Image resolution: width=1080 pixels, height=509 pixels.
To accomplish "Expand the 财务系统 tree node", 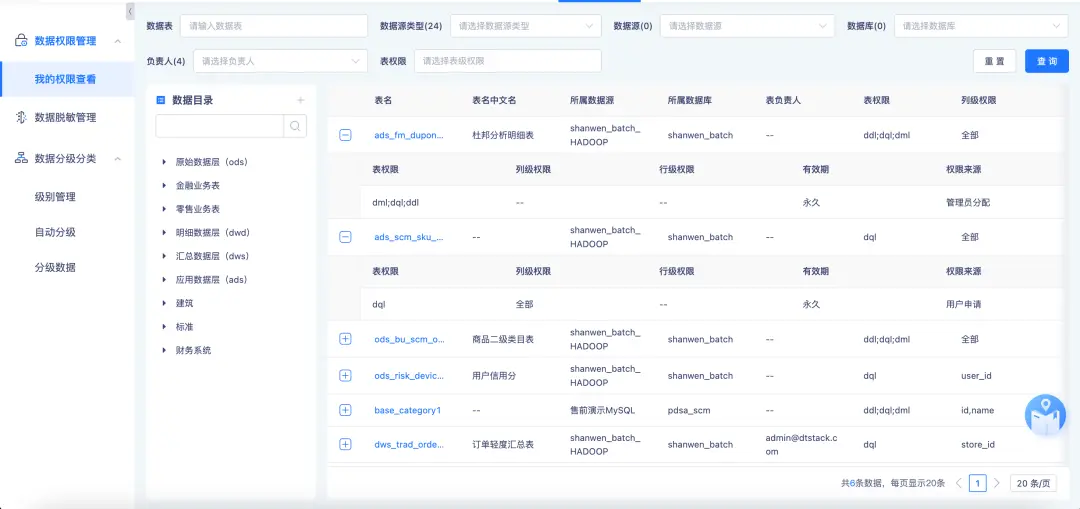I will pos(164,350).
